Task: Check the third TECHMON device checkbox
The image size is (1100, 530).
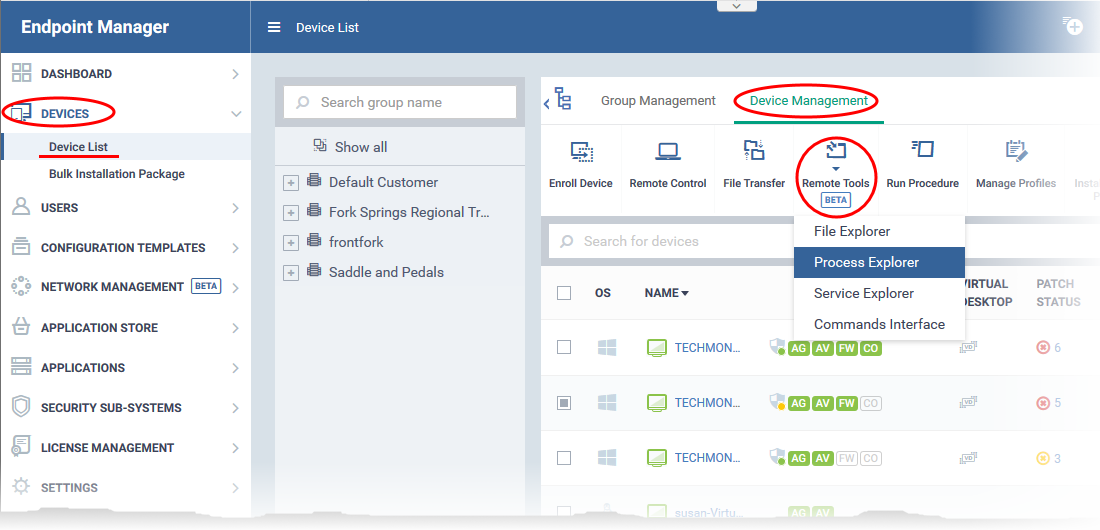Action: coord(564,458)
